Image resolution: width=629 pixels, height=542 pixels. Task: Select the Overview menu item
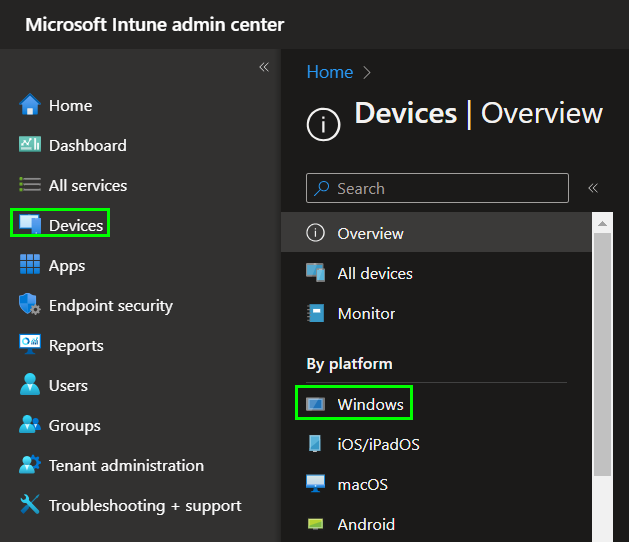pyautogui.click(x=370, y=233)
